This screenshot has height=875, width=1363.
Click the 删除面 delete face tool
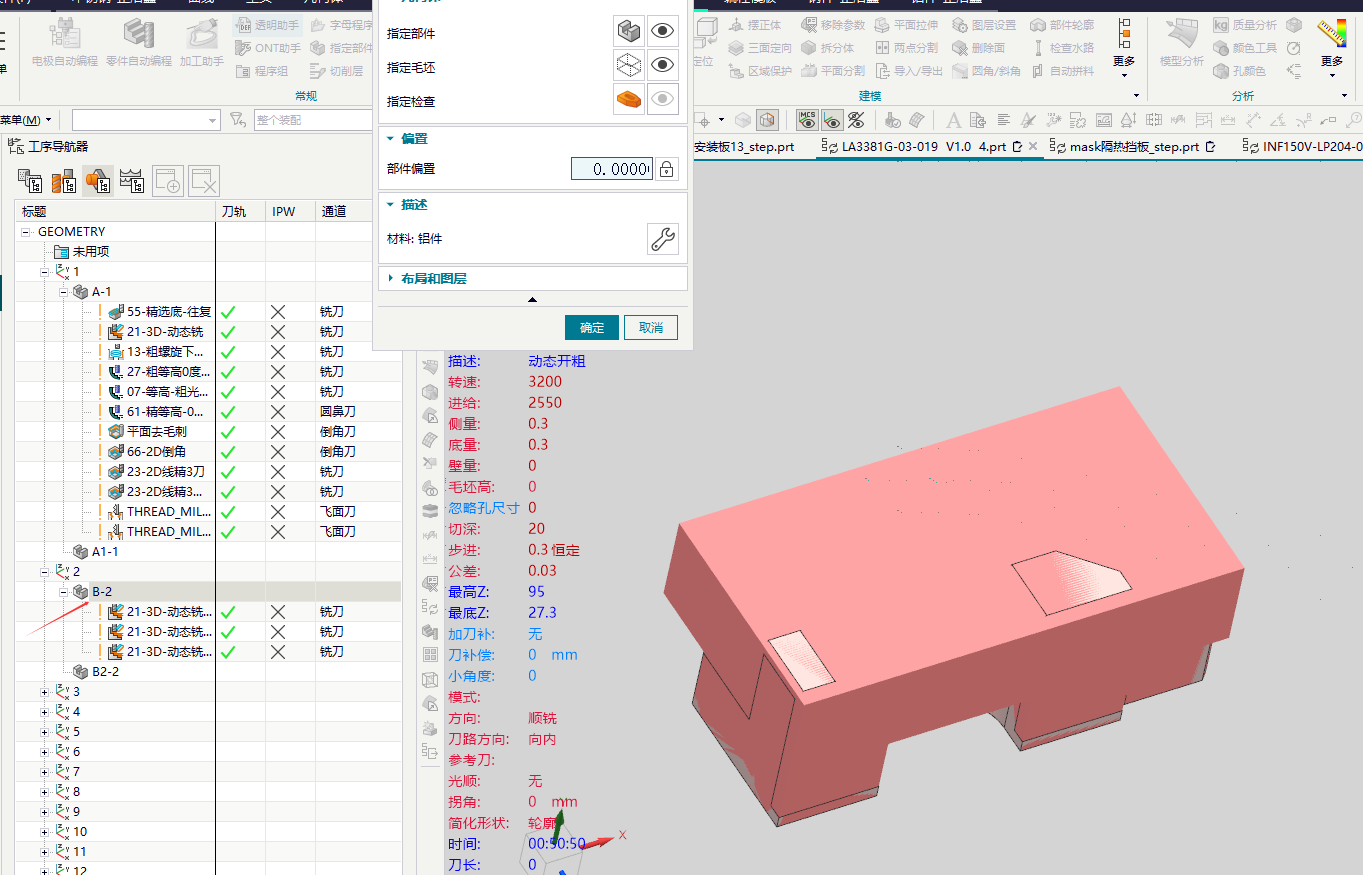[x=978, y=48]
